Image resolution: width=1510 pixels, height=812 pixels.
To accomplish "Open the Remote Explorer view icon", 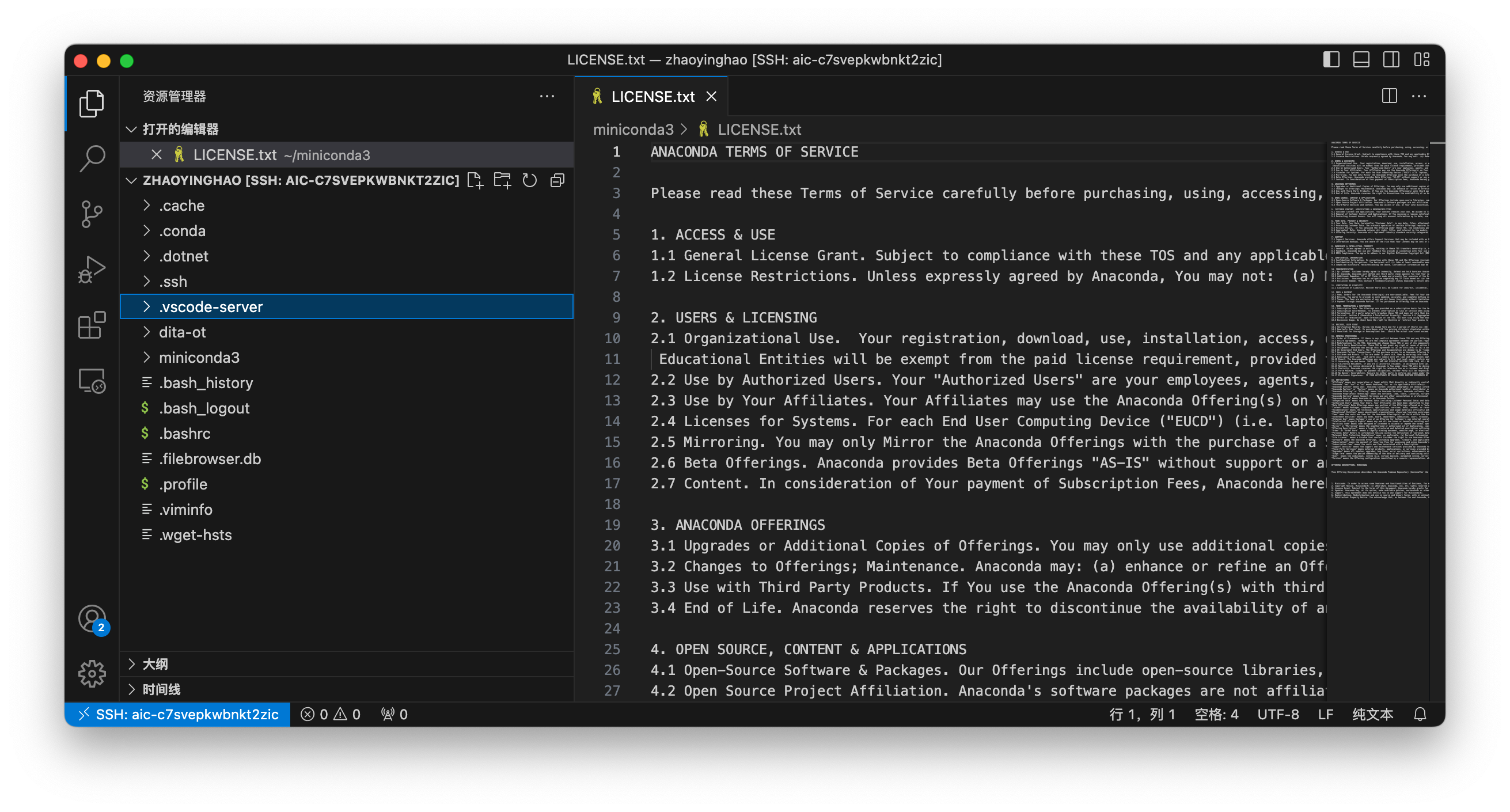I will [92, 381].
